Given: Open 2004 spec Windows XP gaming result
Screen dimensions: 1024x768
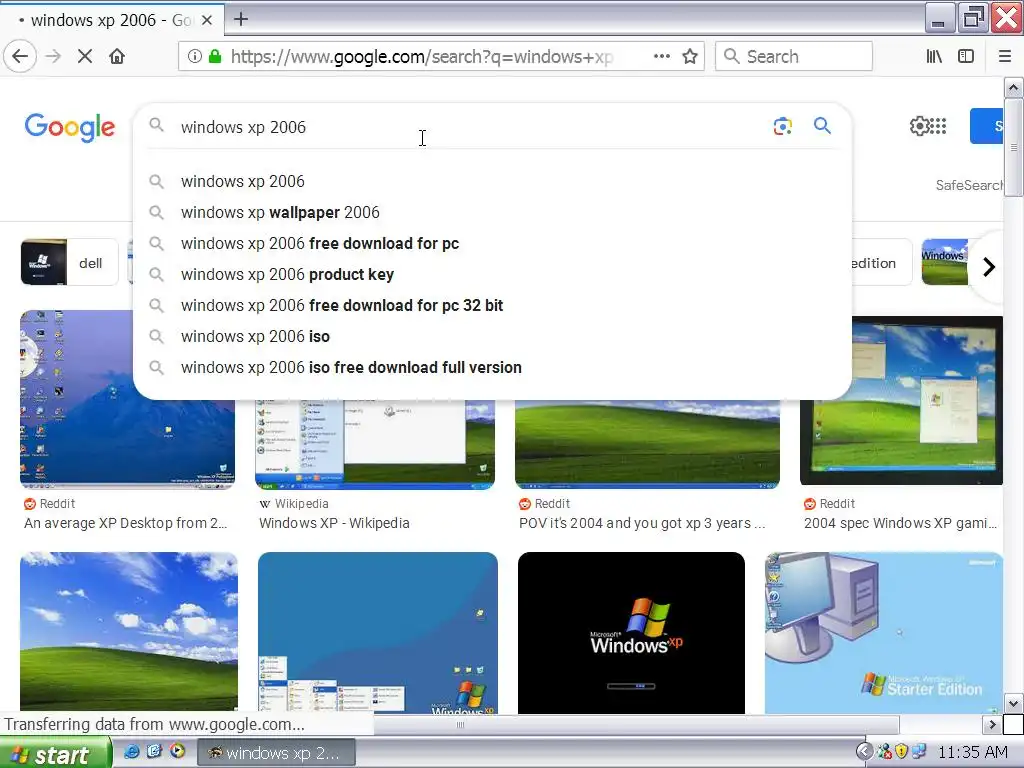Looking at the screenshot, I should coord(901,523).
